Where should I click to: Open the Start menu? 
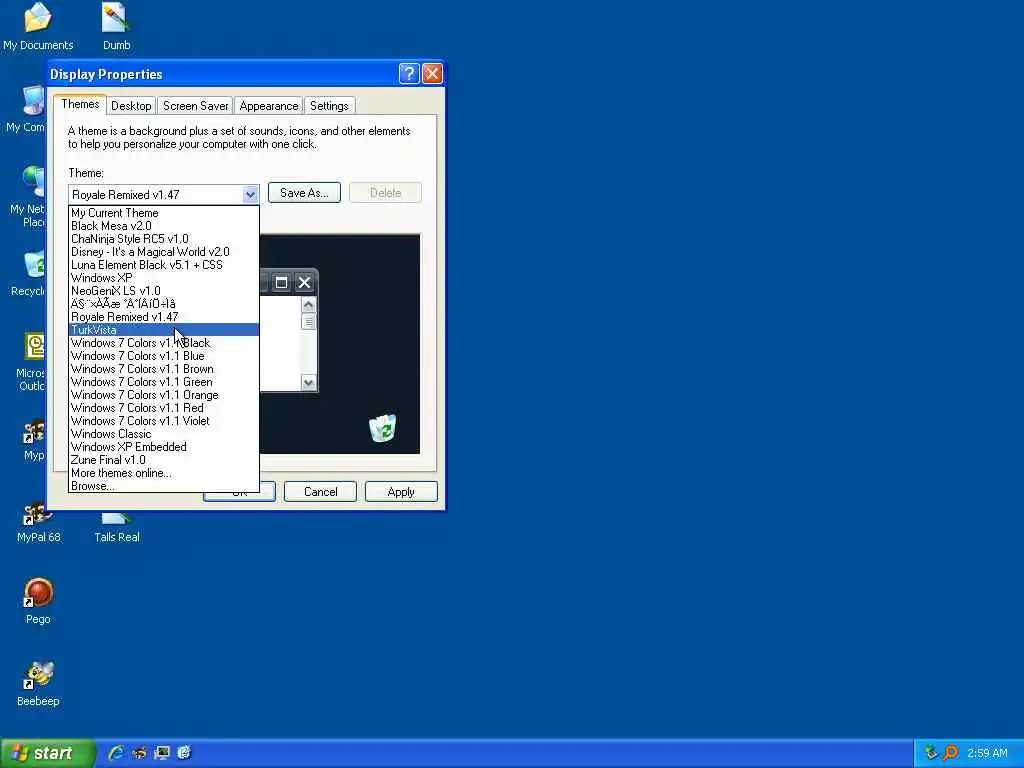(x=46, y=753)
